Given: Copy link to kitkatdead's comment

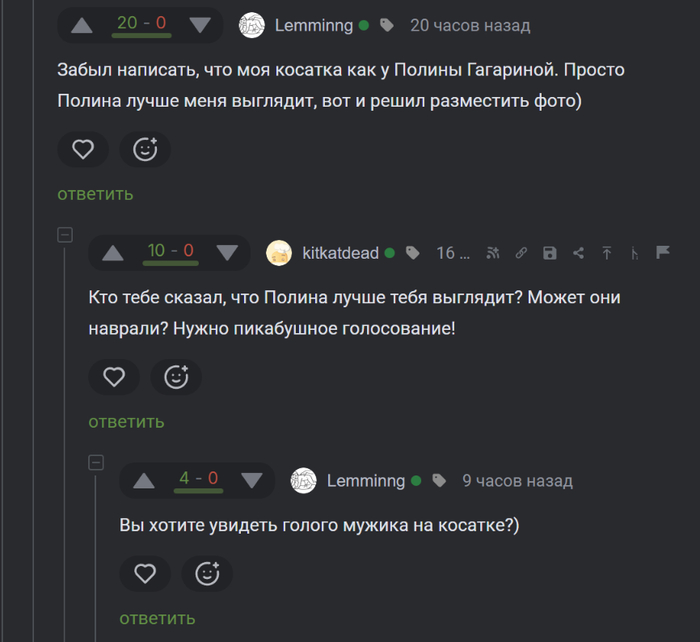Looking at the screenshot, I should (521, 253).
